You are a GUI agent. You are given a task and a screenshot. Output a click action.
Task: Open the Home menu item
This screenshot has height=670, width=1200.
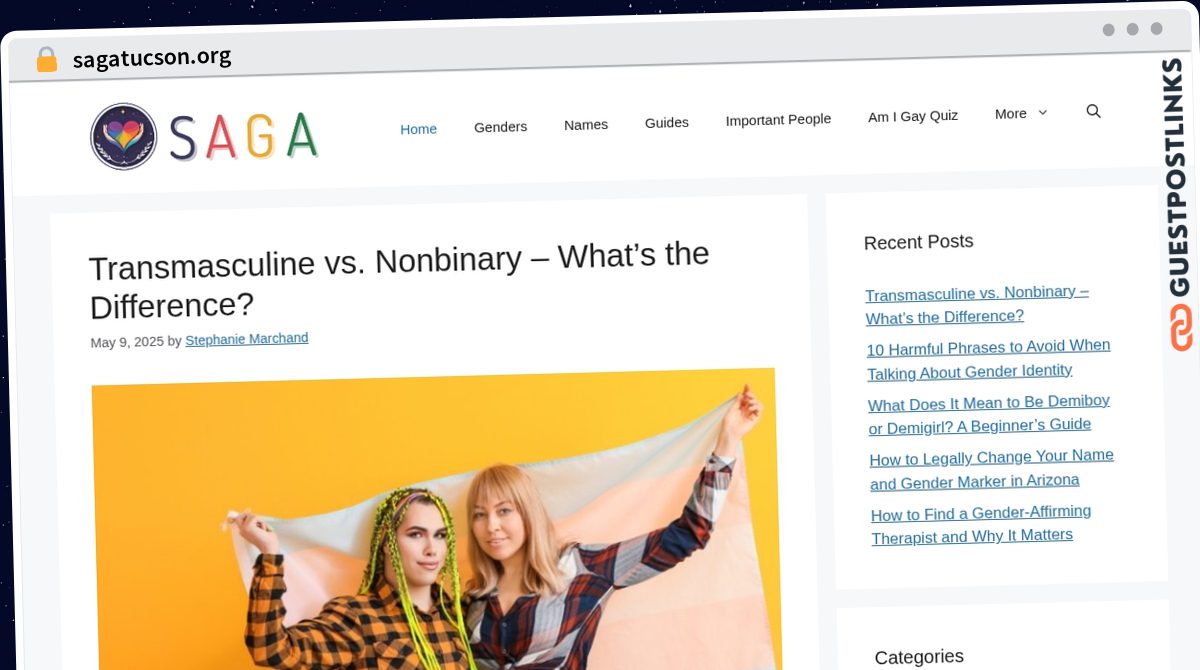(418, 129)
